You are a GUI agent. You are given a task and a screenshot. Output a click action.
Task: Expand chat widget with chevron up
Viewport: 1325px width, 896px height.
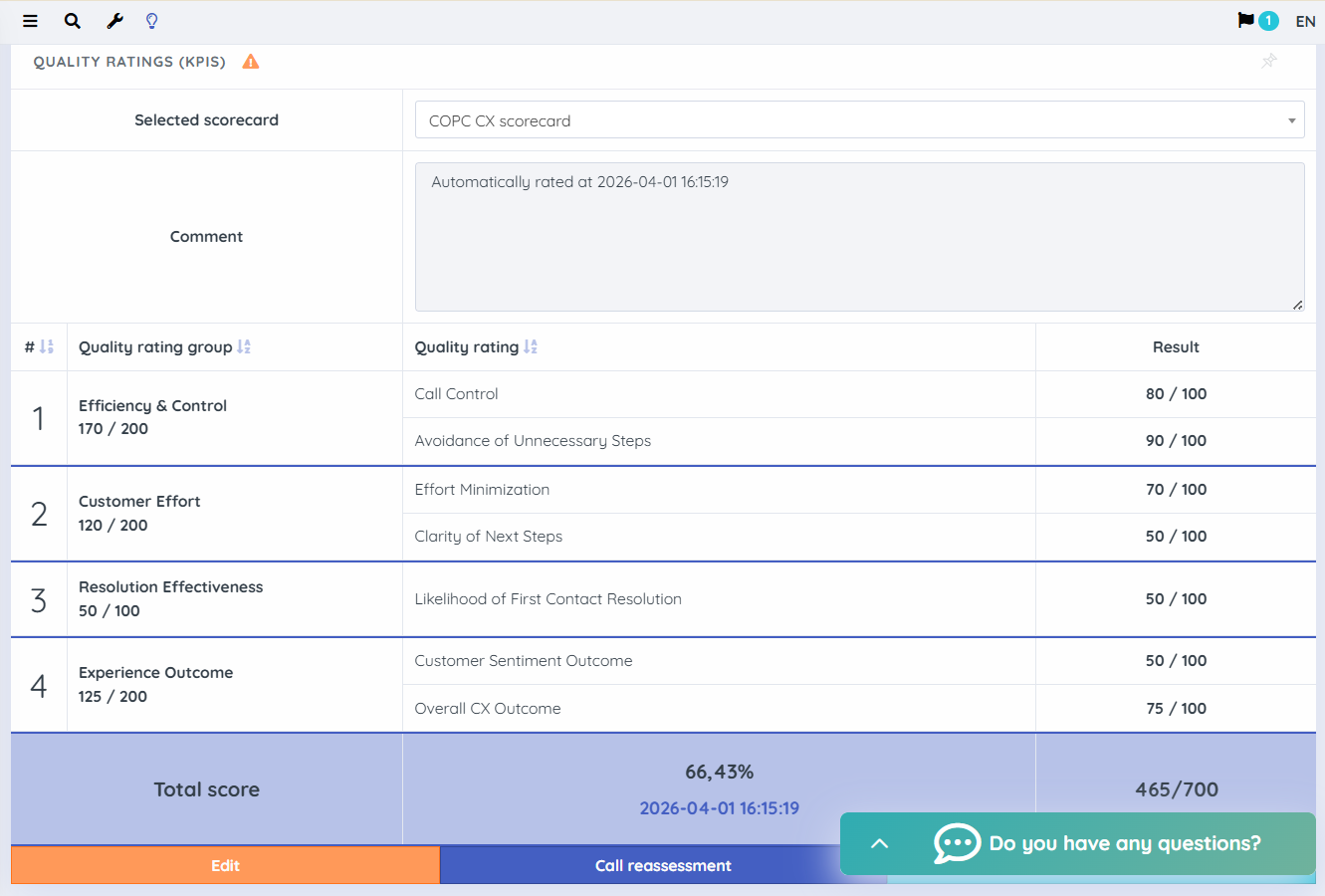[879, 843]
